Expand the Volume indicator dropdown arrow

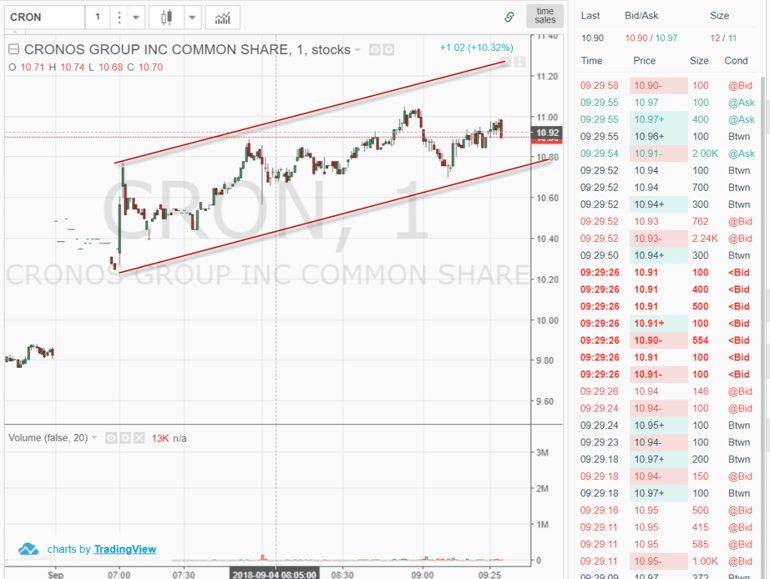95,438
